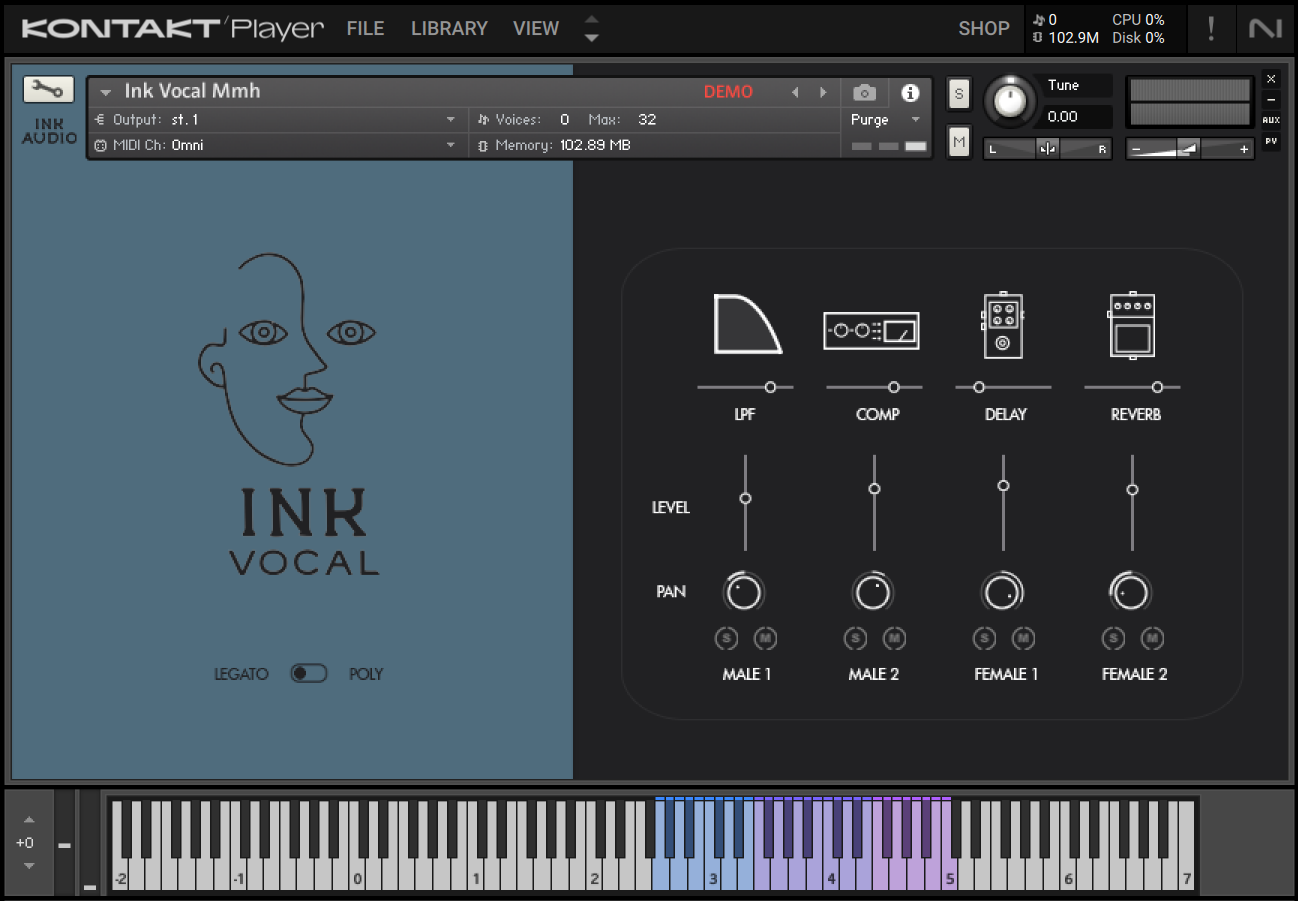Open the Purge dropdown menu
The height and width of the screenshot is (901, 1298).
[886, 120]
